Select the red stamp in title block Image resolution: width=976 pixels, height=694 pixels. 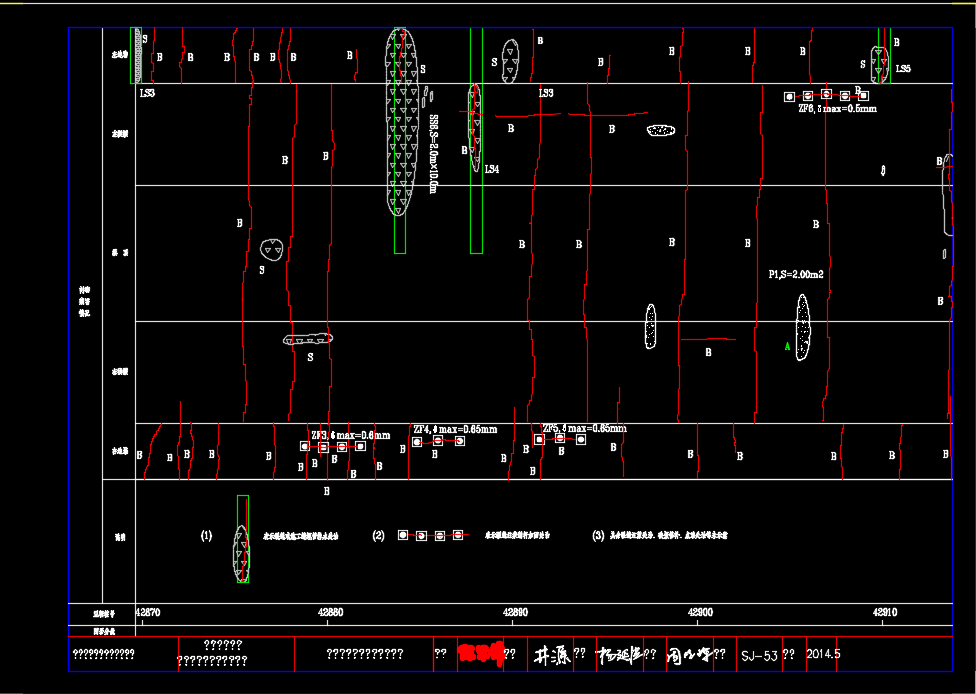tap(479, 654)
